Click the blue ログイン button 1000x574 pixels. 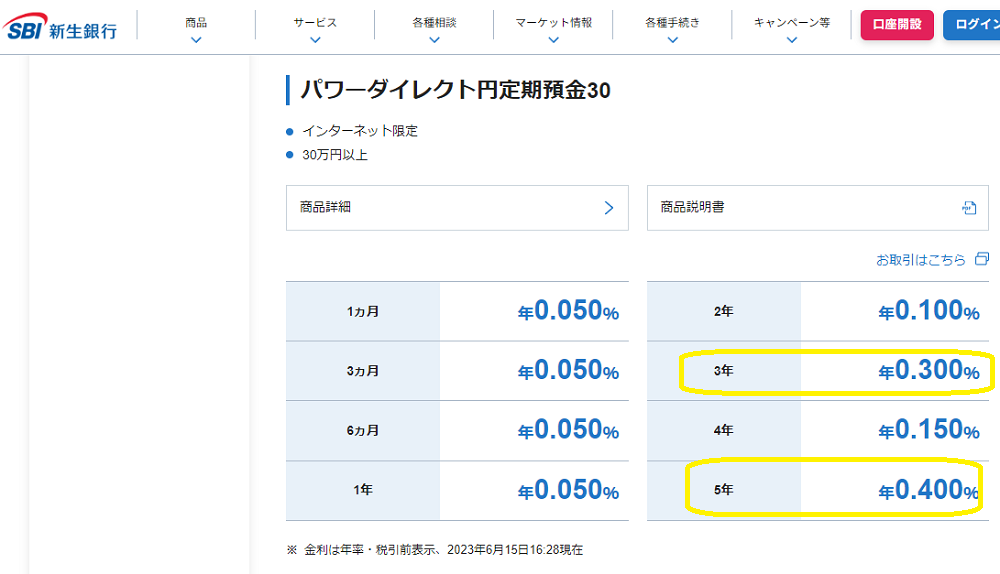pos(971,25)
